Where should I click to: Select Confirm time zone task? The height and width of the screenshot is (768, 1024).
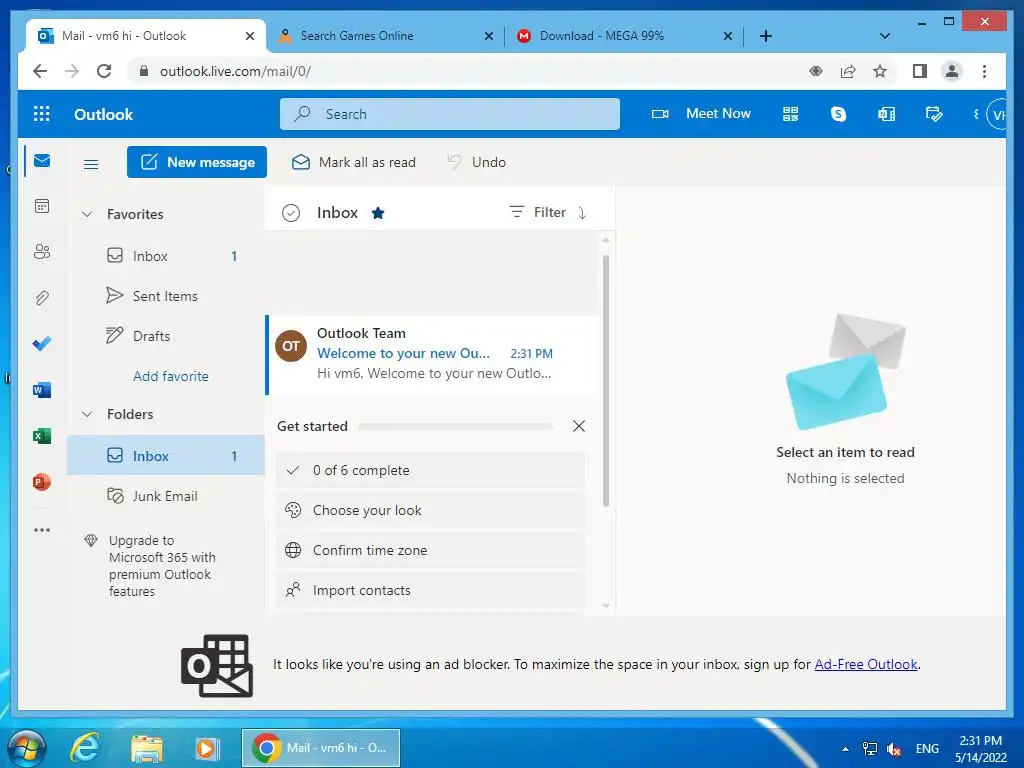[x=430, y=550]
